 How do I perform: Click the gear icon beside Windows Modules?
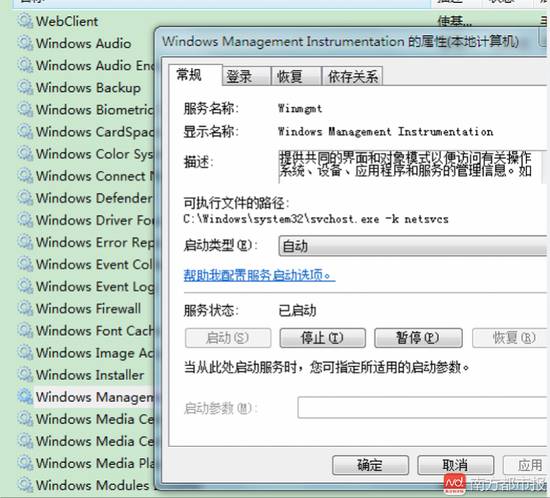coord(25,485)
